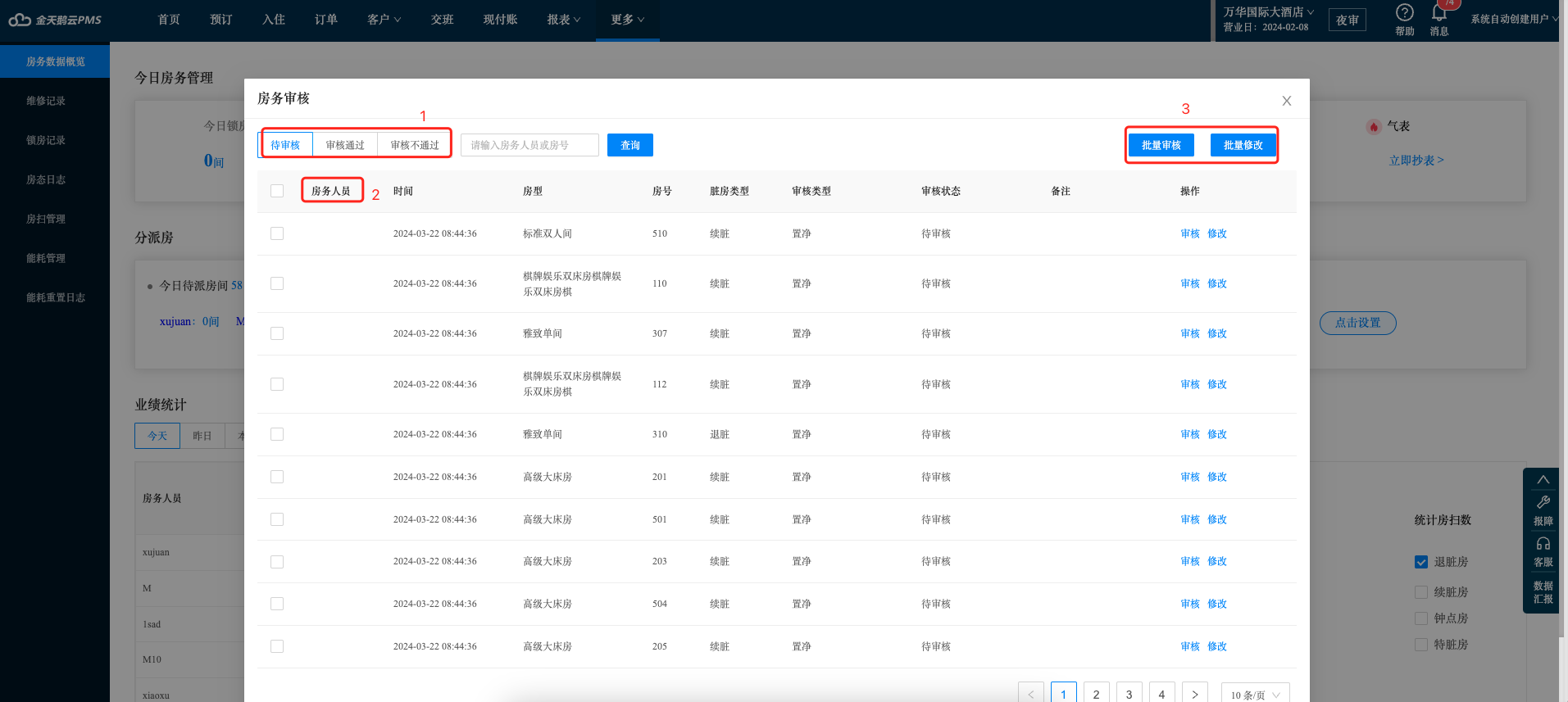Enable the 续脏房 checkbox
Screen dimensions: 1568x702
point(1421,592)
